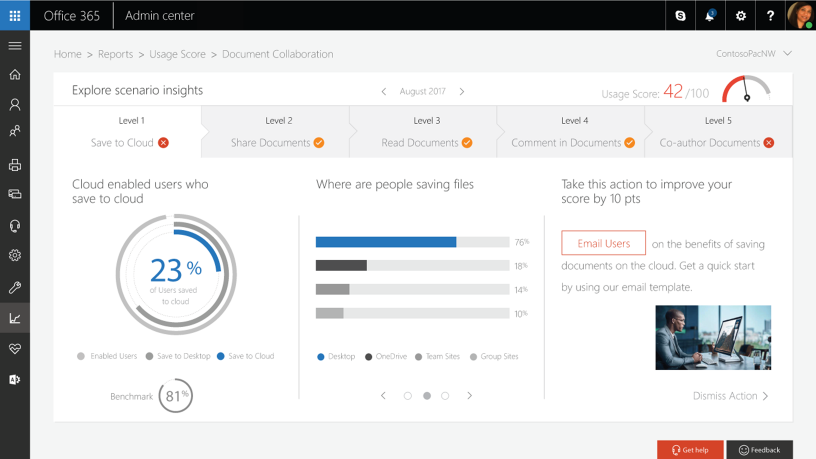This screenshot has width=816, height=459.
Task: Click the usage score gauge
Action: [x=746, y=89]
